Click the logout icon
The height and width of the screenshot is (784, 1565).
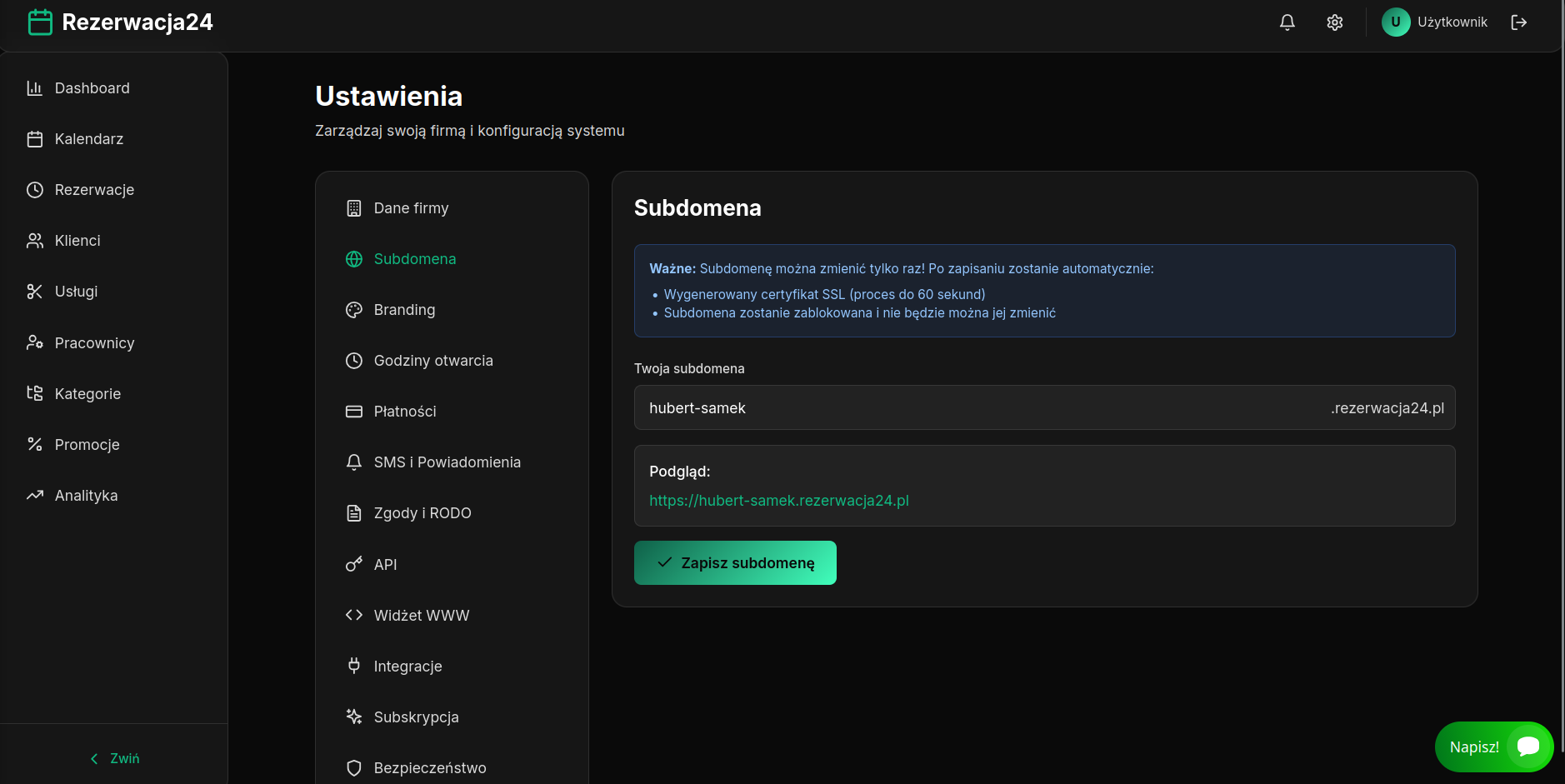click(1519, 22)
